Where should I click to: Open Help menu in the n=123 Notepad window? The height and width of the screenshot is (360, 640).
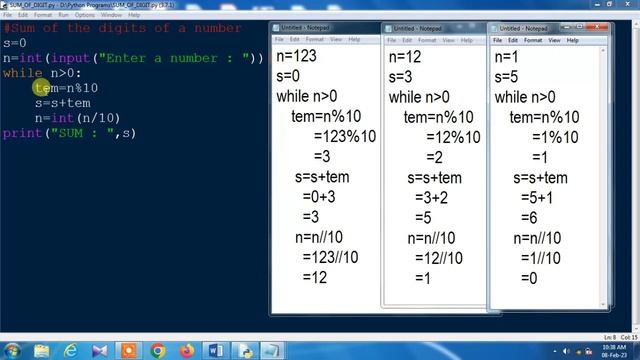[x=354, y=40]
